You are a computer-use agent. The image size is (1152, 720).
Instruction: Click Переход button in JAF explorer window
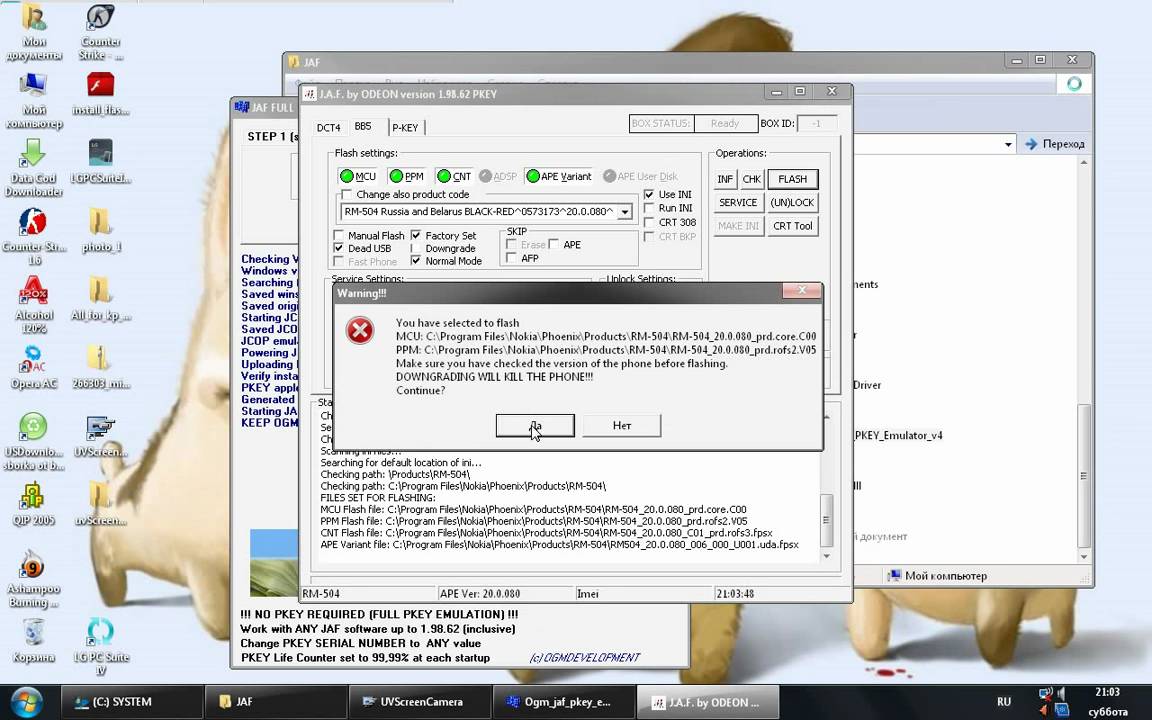(1054, 144)
